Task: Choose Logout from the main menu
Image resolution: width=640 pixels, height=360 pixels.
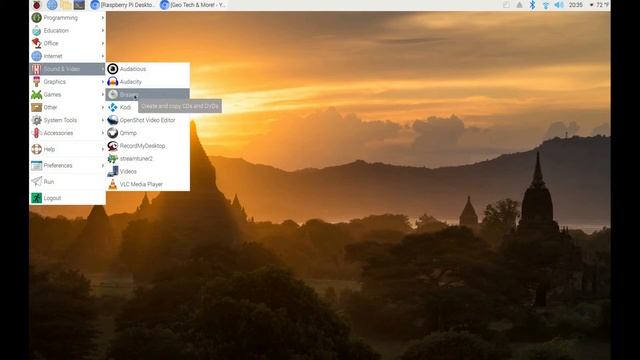Action: (68, 198)
